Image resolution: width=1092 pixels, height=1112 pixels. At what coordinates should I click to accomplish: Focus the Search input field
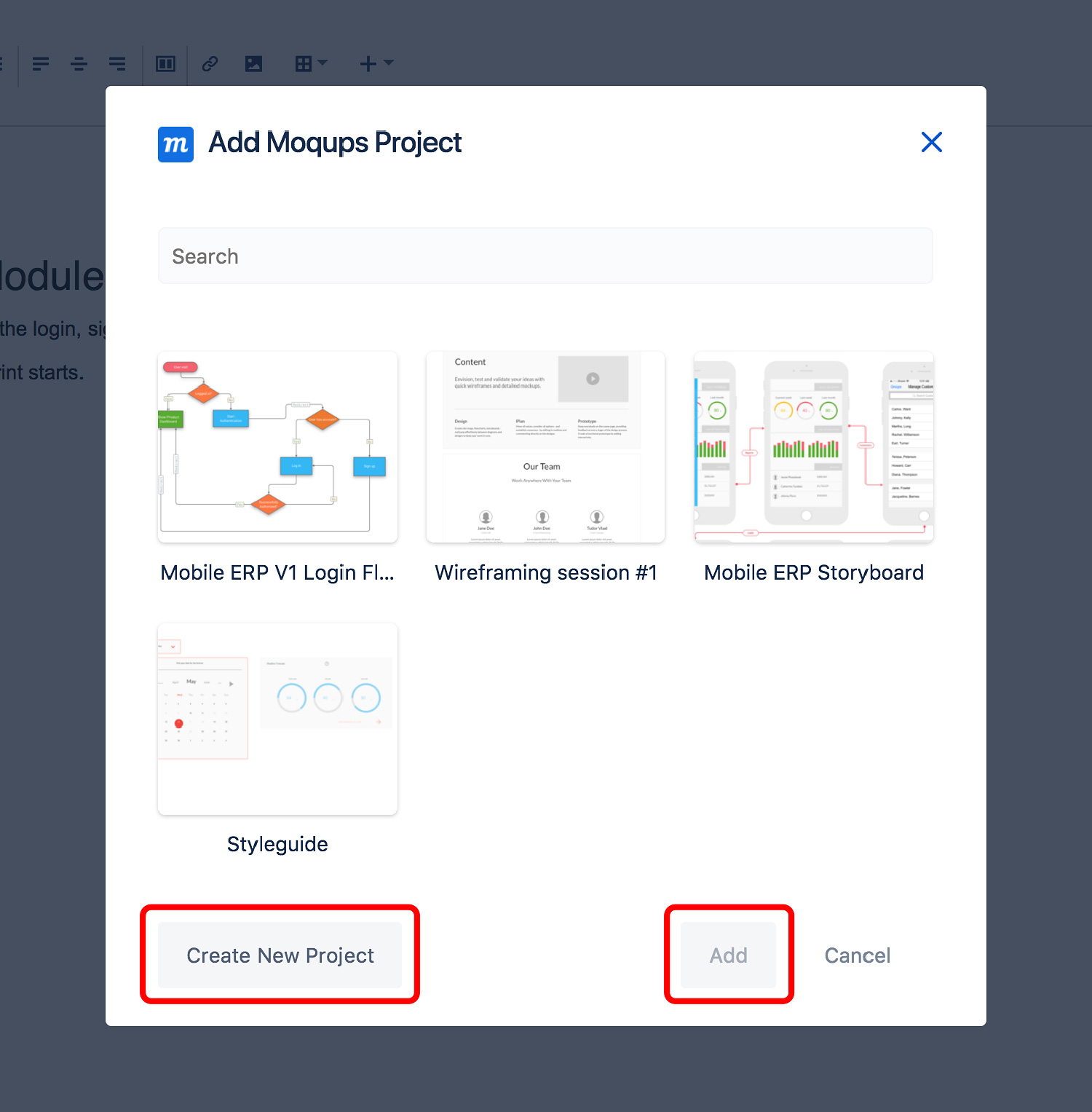pos(545,256)
